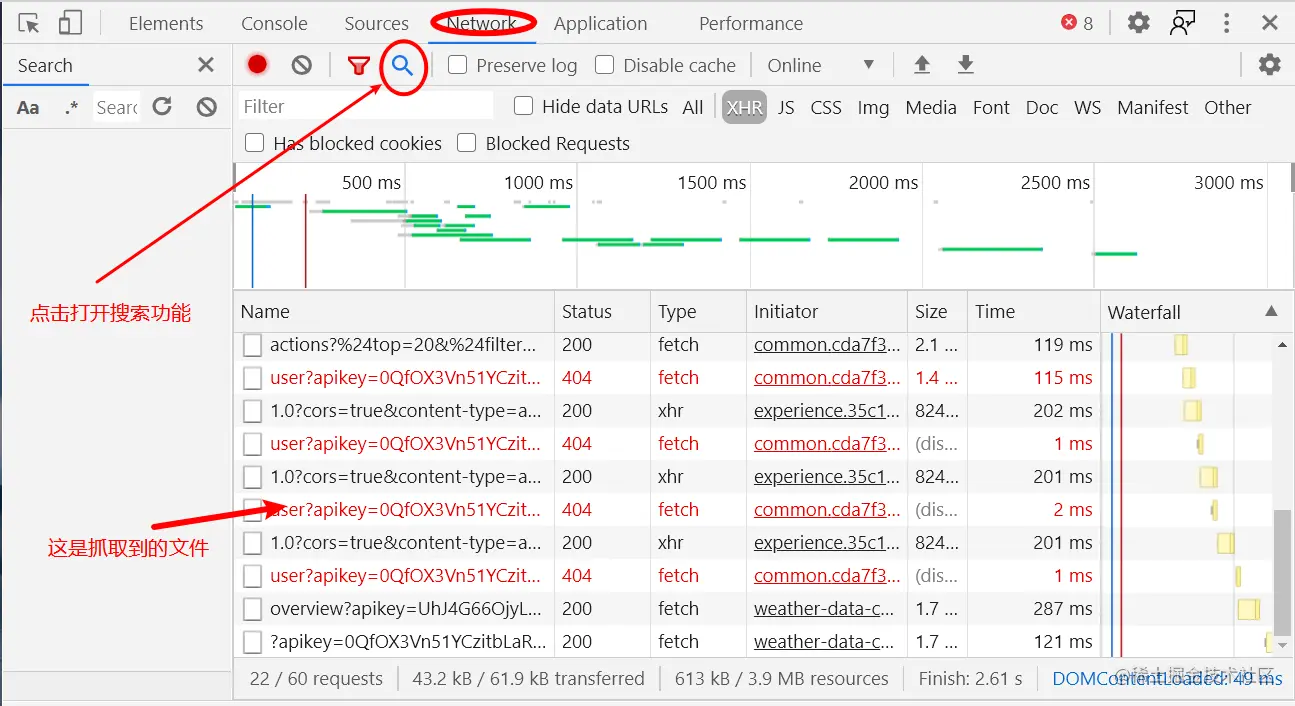Click the request list vertical scrollbar

pos(1283,571)
